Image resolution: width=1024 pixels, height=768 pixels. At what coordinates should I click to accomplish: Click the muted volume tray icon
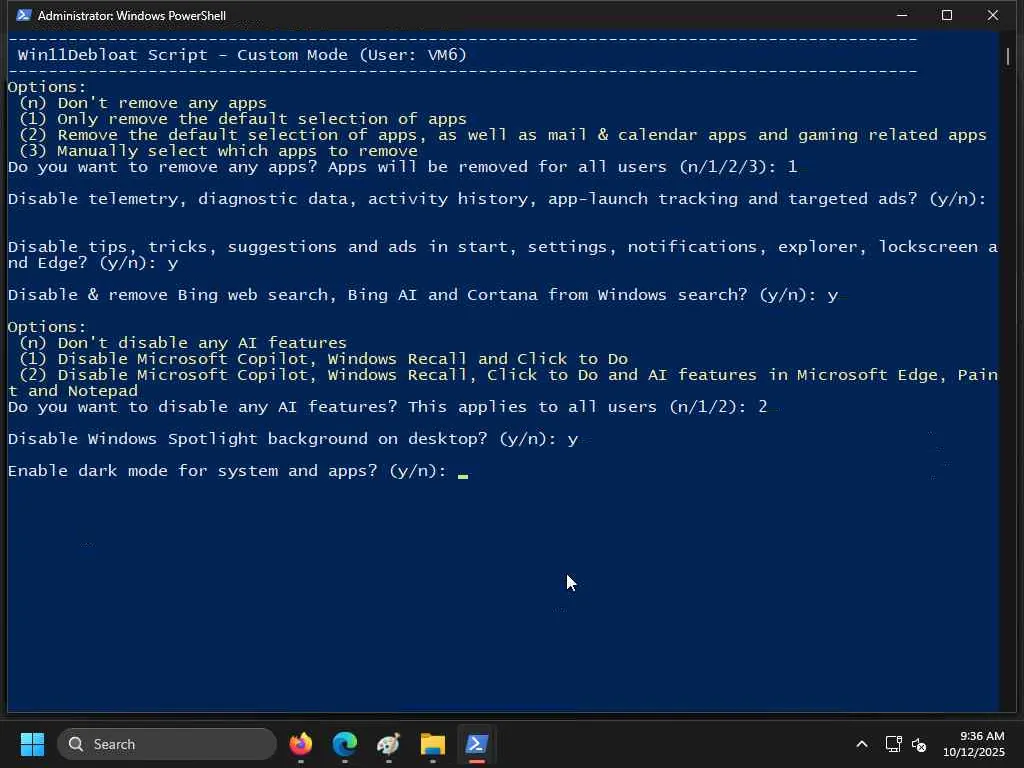pyautogui.click(x=919, y=744)
